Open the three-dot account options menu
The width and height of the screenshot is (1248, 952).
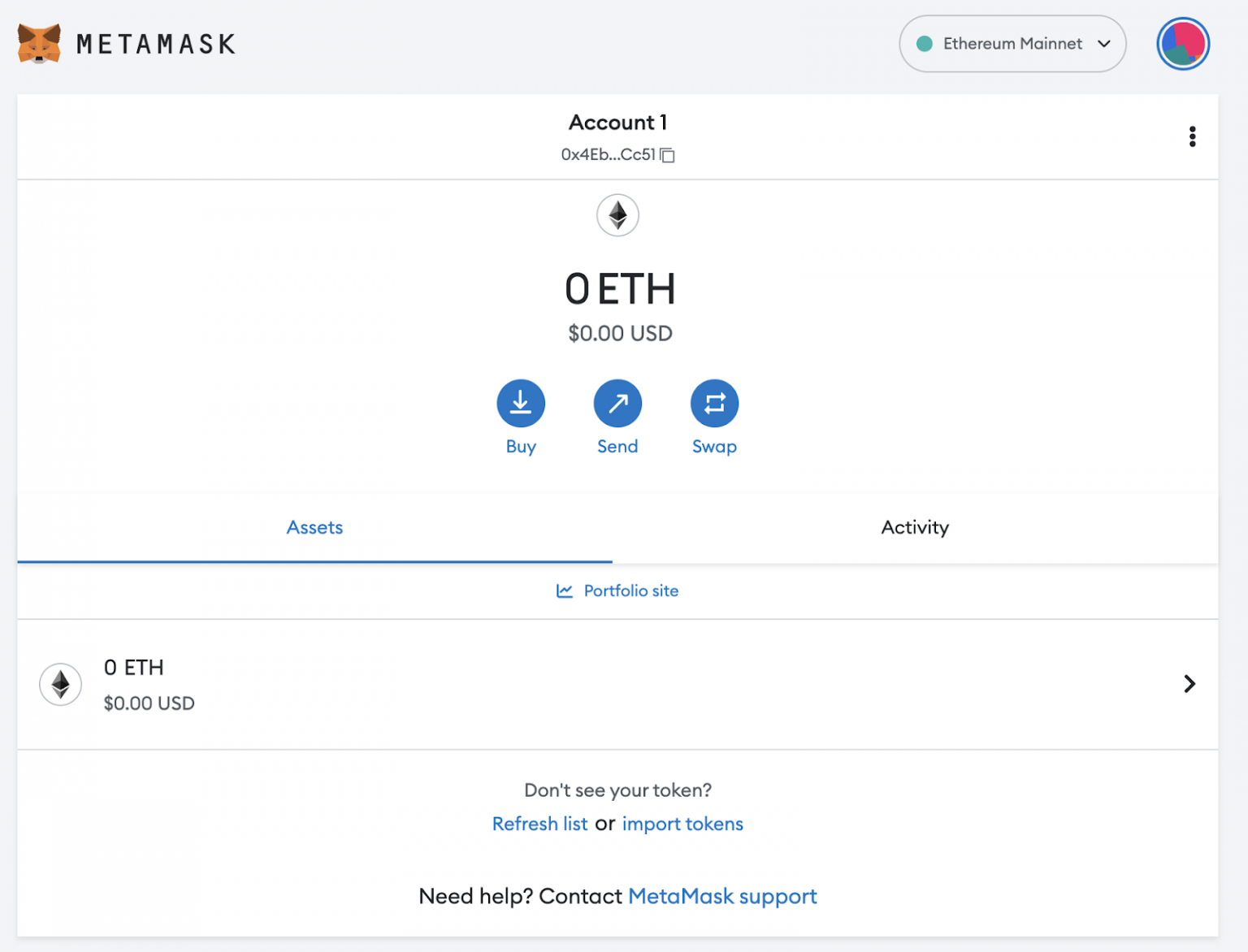click(1192, 136)
